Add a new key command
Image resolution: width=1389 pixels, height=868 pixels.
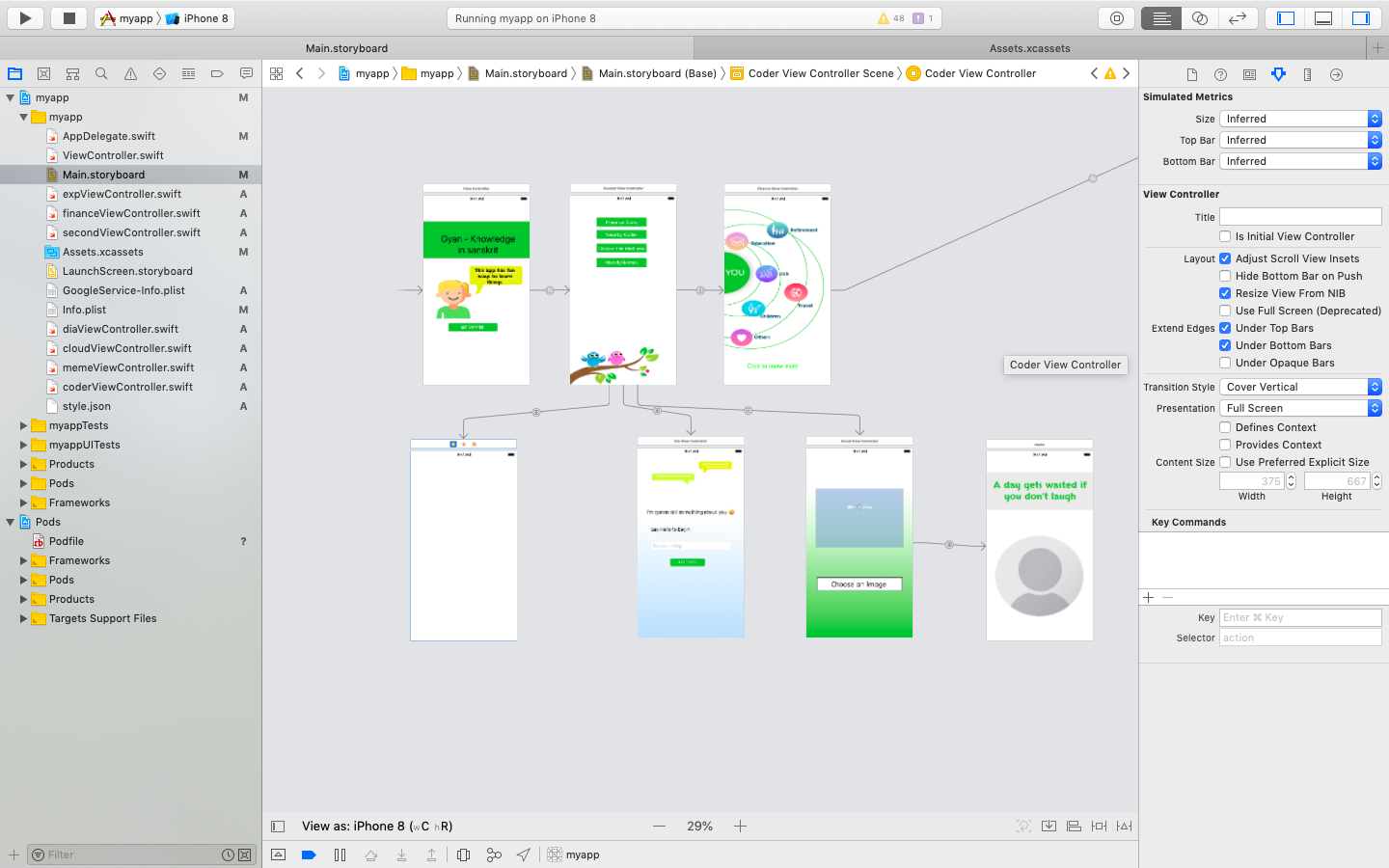[1148, 598]
